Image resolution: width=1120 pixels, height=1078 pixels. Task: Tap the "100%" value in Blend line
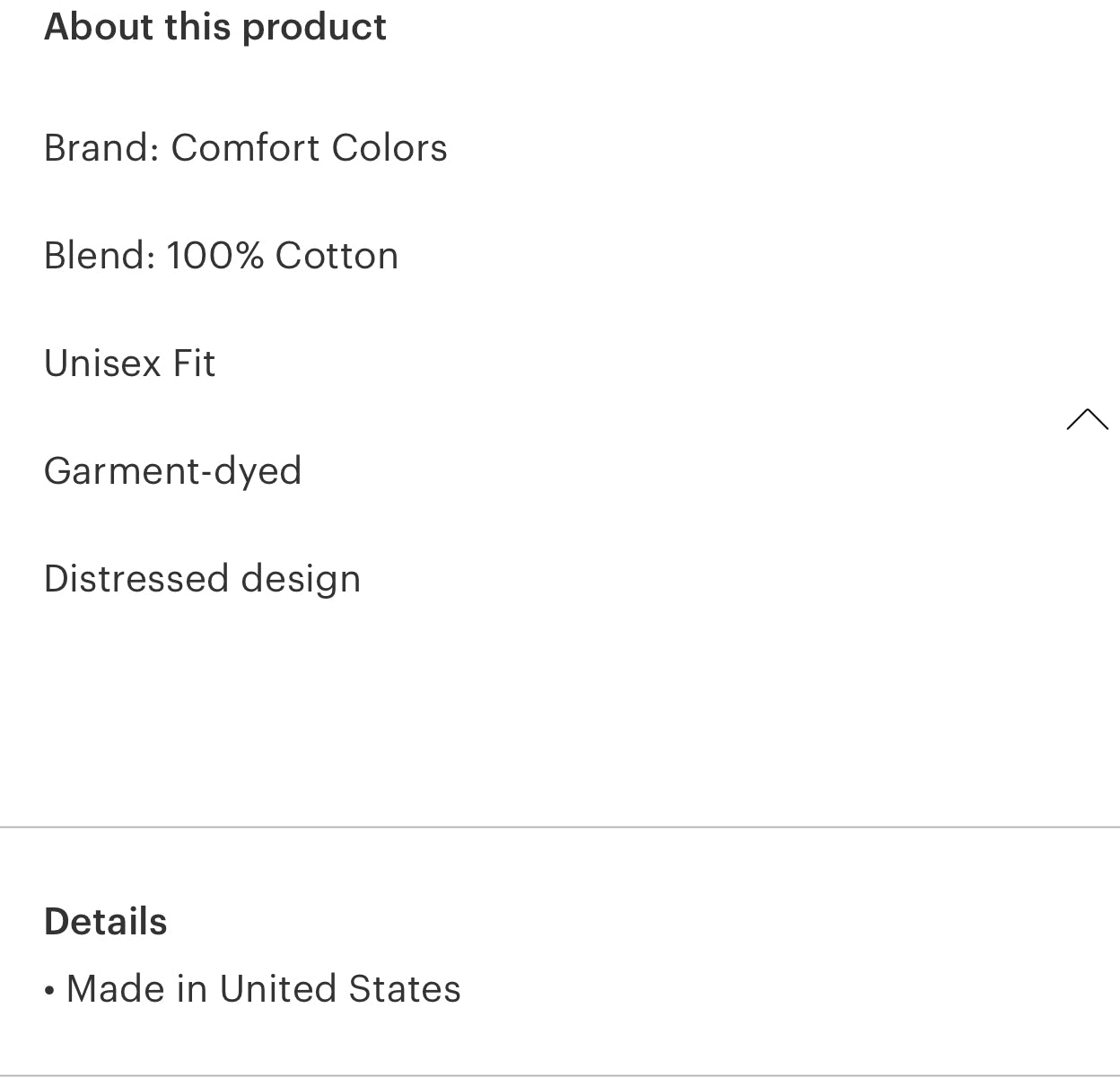coord(214,256)
